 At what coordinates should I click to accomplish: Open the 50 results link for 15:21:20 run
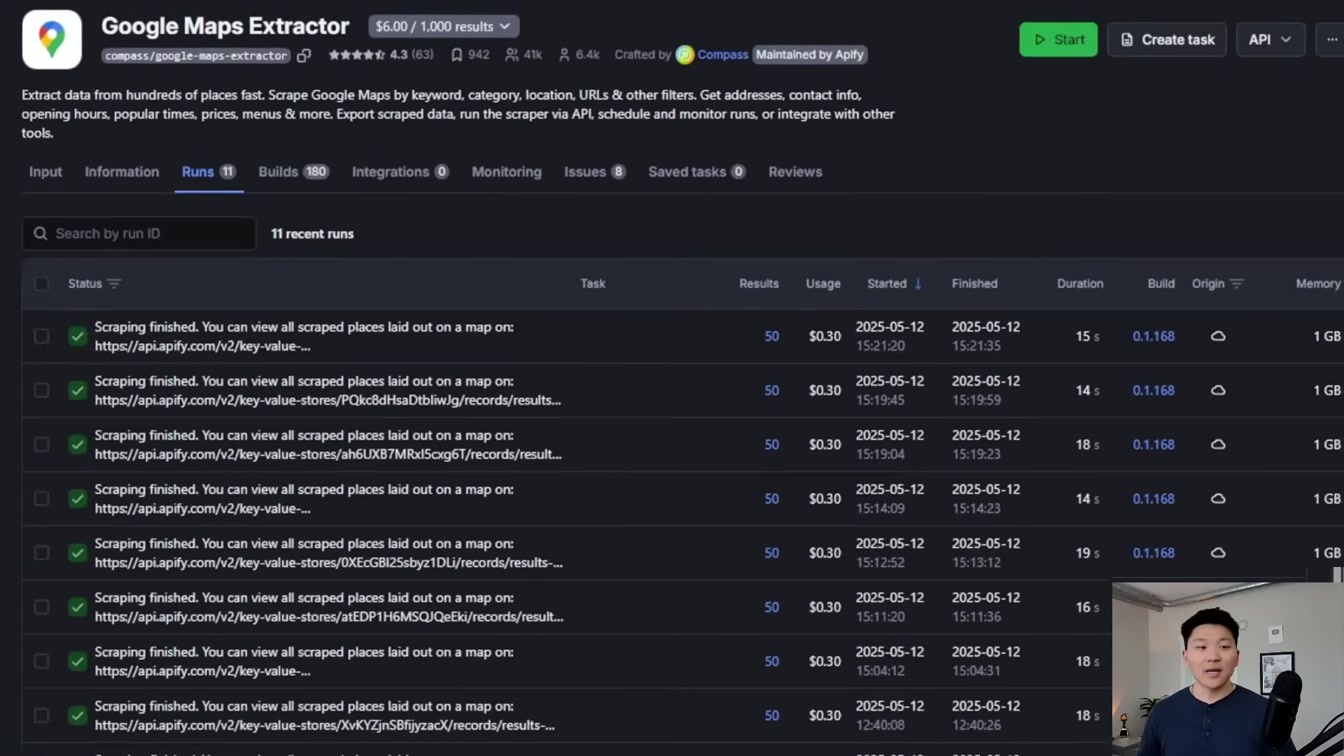point(772,336)
